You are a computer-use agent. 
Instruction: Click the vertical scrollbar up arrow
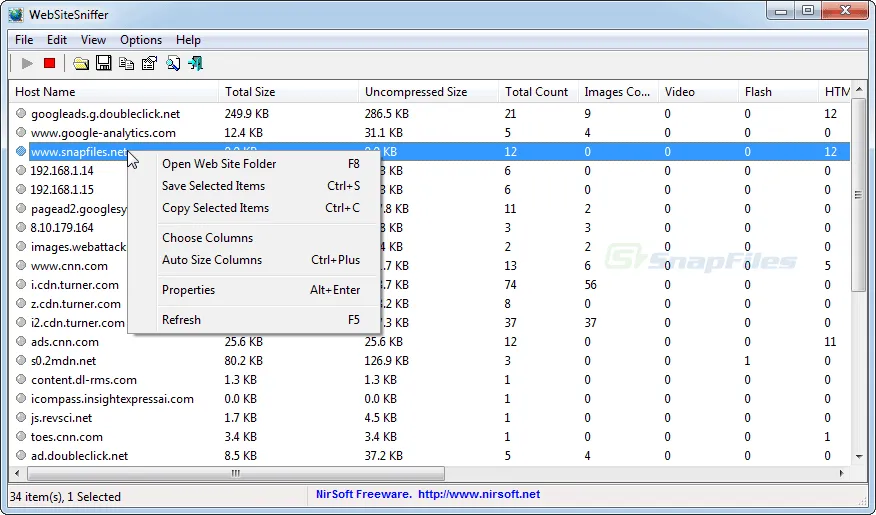(x=859, y=89)
